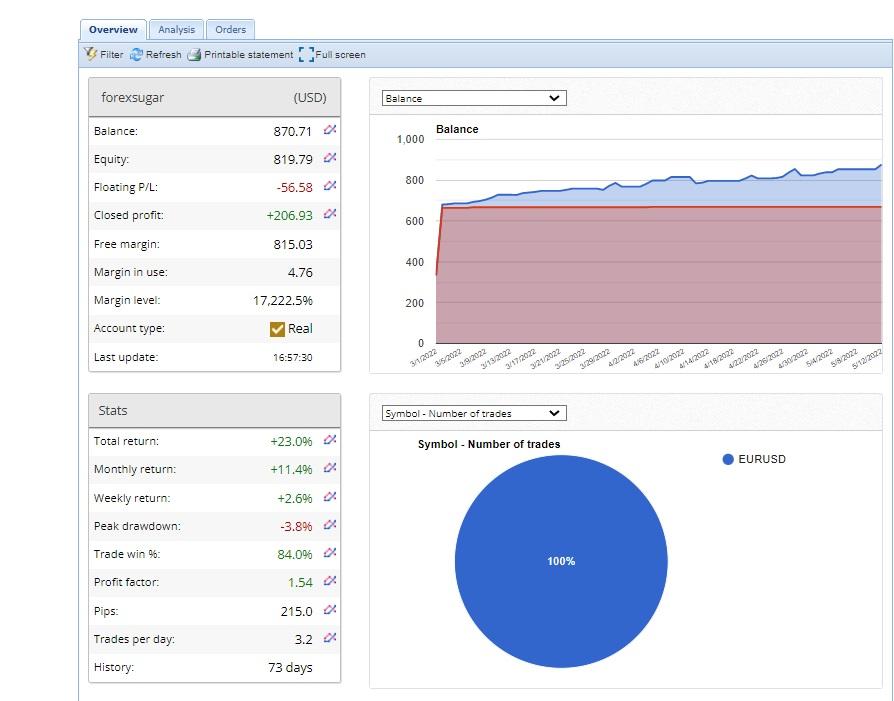Image resolution: width=894 pixels, height=701 pixels.
Task: Click the trades per day value 3.2
Action: point(303,639)
